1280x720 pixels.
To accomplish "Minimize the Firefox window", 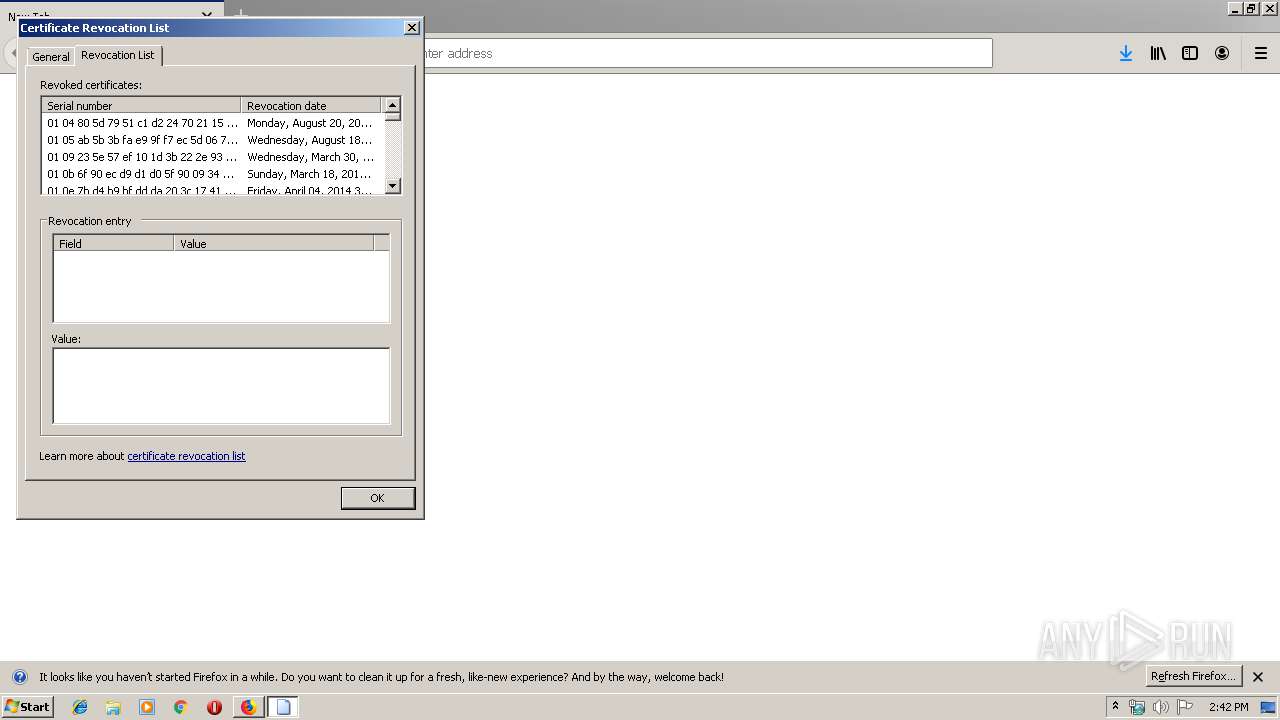I will pos(1235,8).
